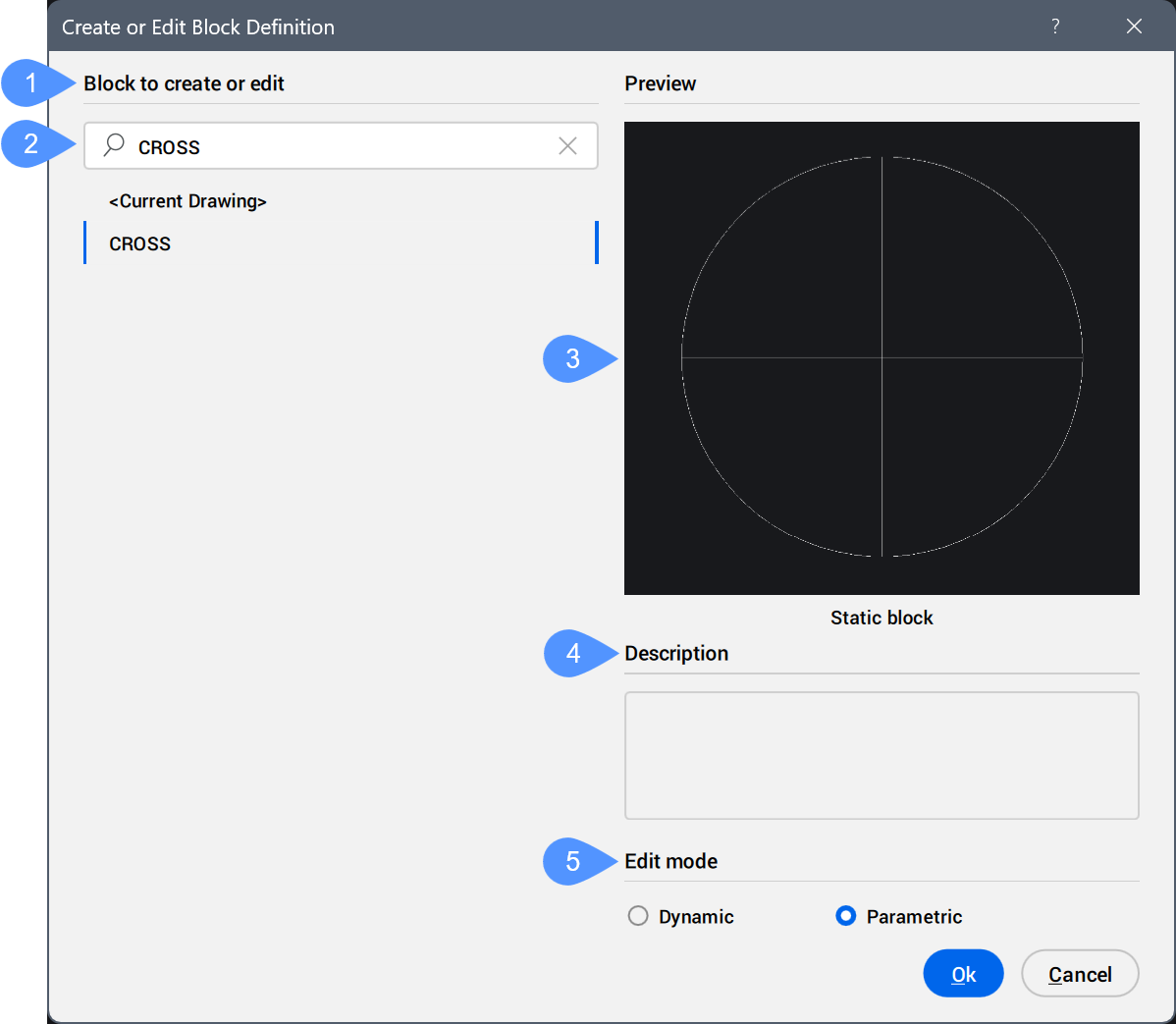
Task: Click the magnifying glass search icon
Action: 114,145
